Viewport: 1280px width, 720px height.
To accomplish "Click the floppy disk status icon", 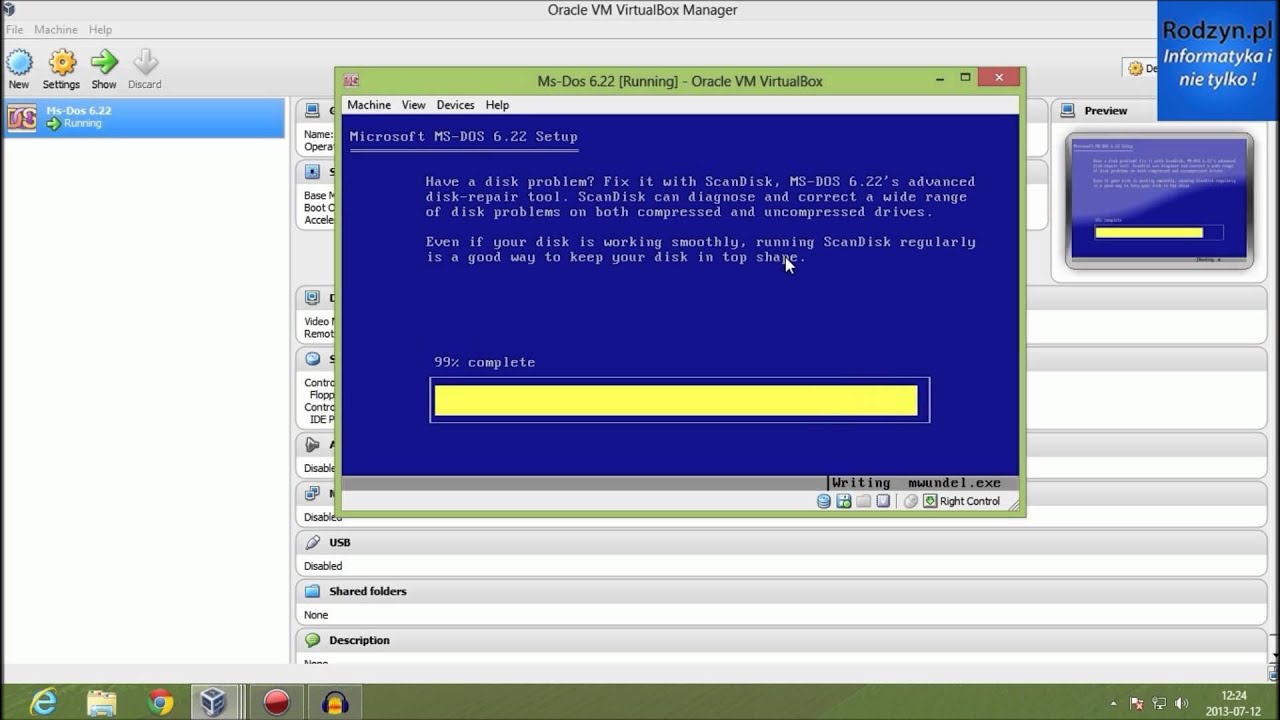I will 844,501.
